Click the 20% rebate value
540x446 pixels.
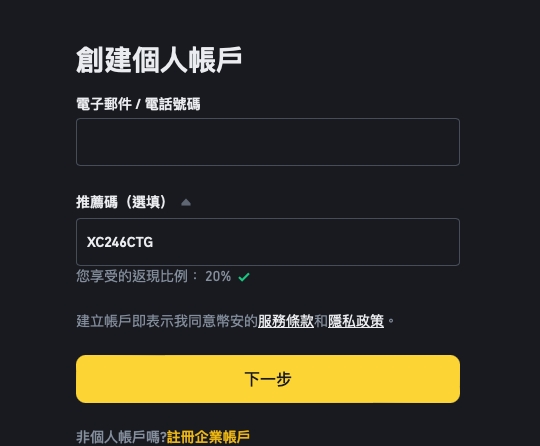click(x=218, y=276)
